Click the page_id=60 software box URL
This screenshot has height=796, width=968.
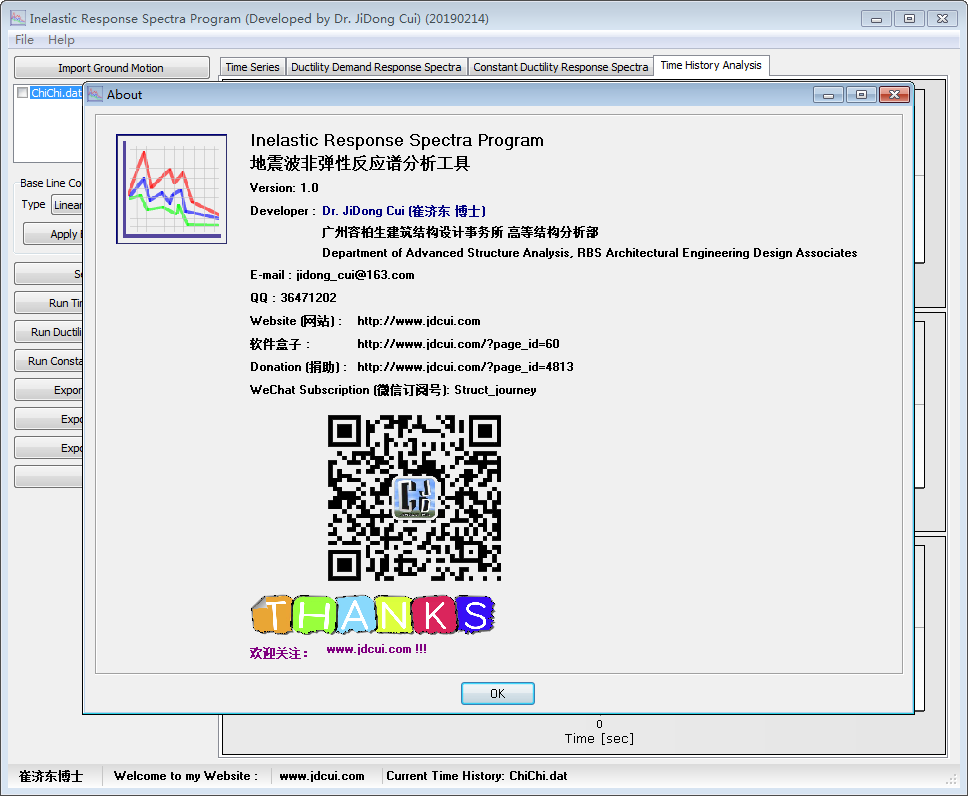458,344
